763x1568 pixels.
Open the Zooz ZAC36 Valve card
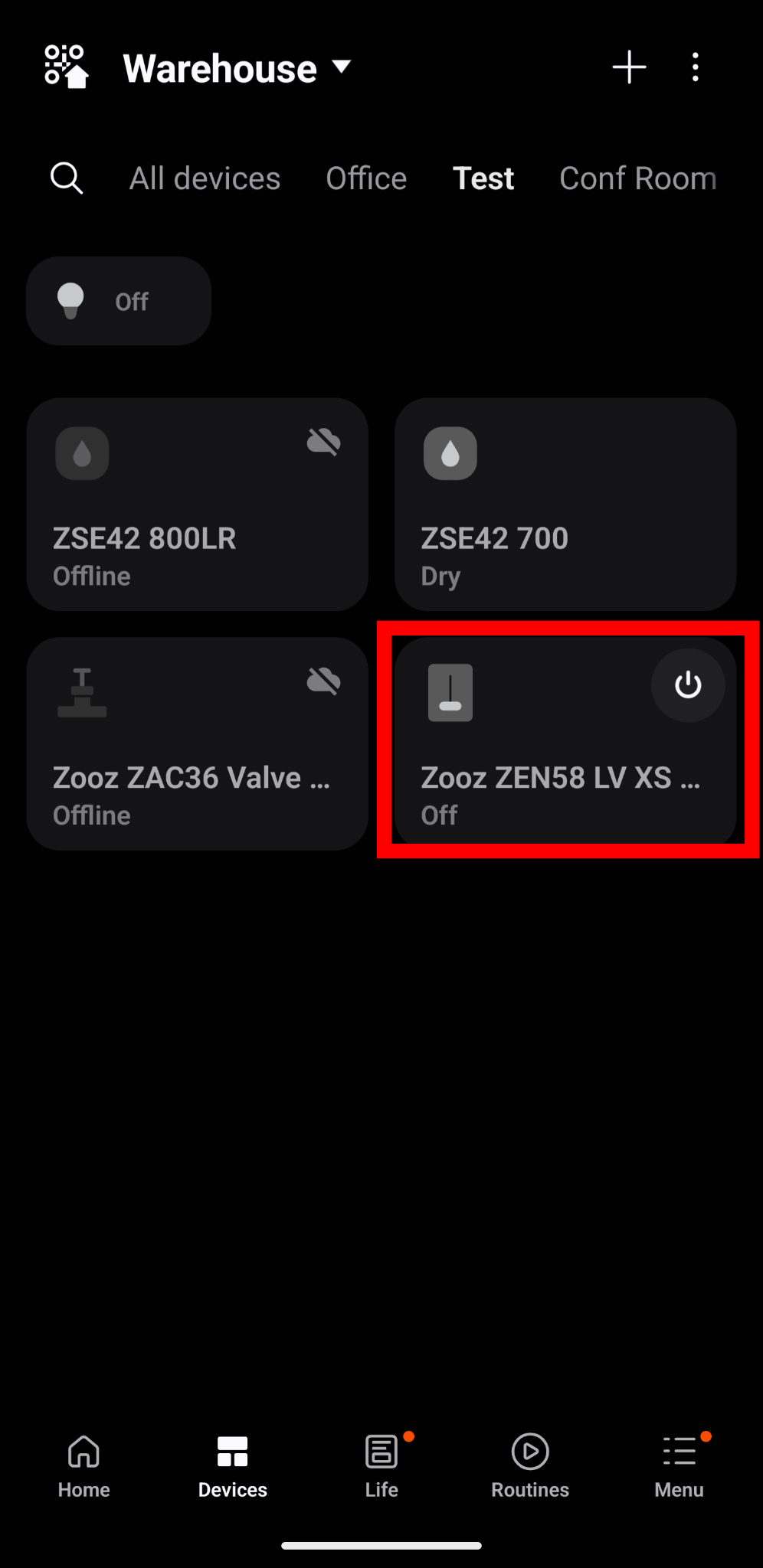pyautogui.click(x=198, y=743)
